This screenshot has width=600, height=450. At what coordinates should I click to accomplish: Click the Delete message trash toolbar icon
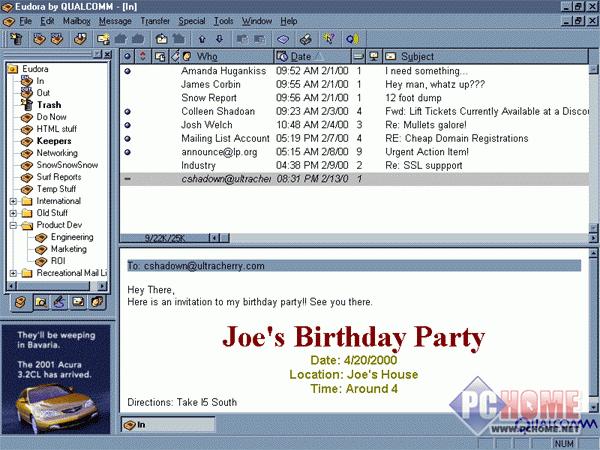click(x=16, y=39)
